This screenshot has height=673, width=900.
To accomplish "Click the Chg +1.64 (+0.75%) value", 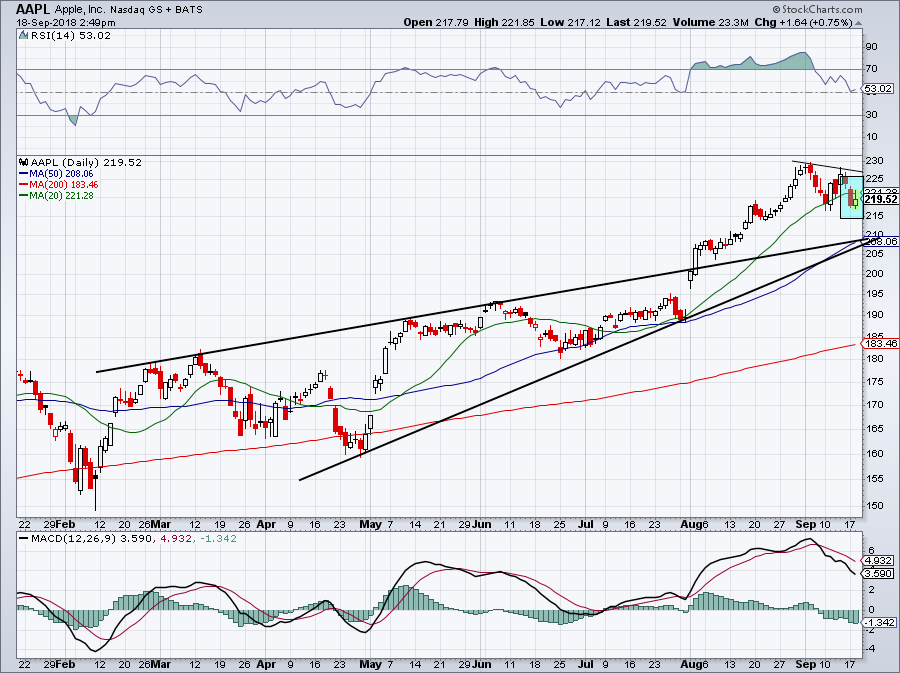I will [803, 22].
